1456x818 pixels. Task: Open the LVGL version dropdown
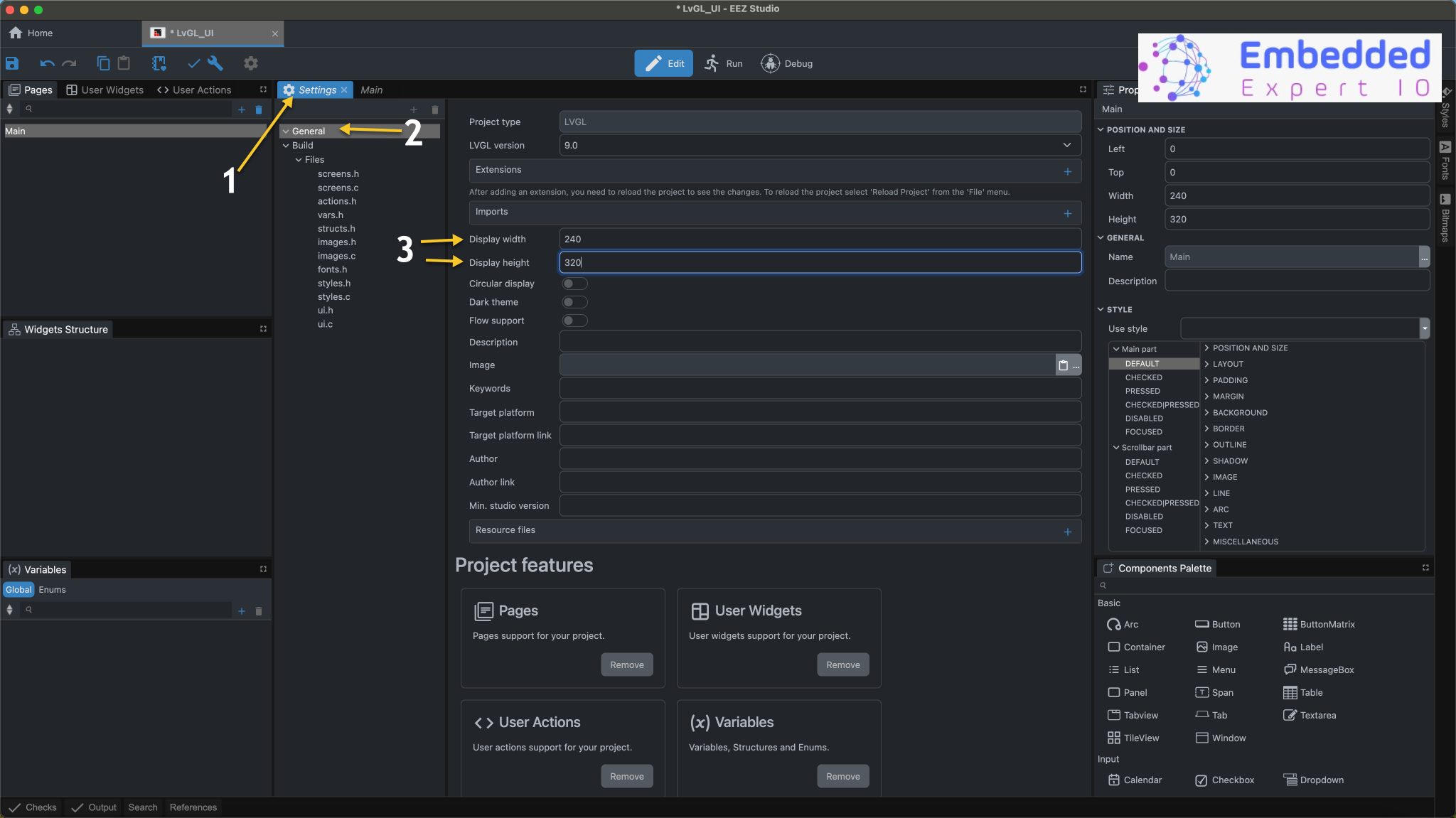[x=1066, y=145]
